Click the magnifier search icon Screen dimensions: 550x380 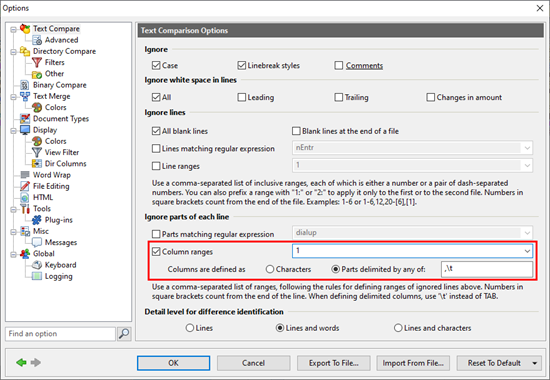point(124,334)
